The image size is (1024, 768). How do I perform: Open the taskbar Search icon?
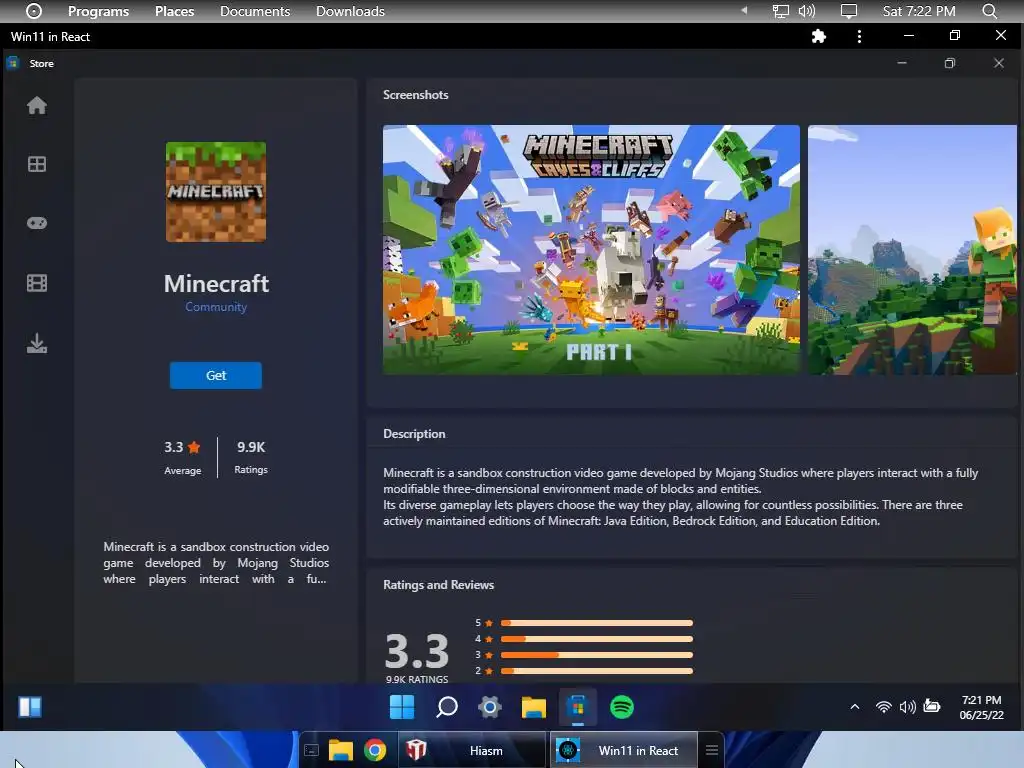(x=447, y=707)
